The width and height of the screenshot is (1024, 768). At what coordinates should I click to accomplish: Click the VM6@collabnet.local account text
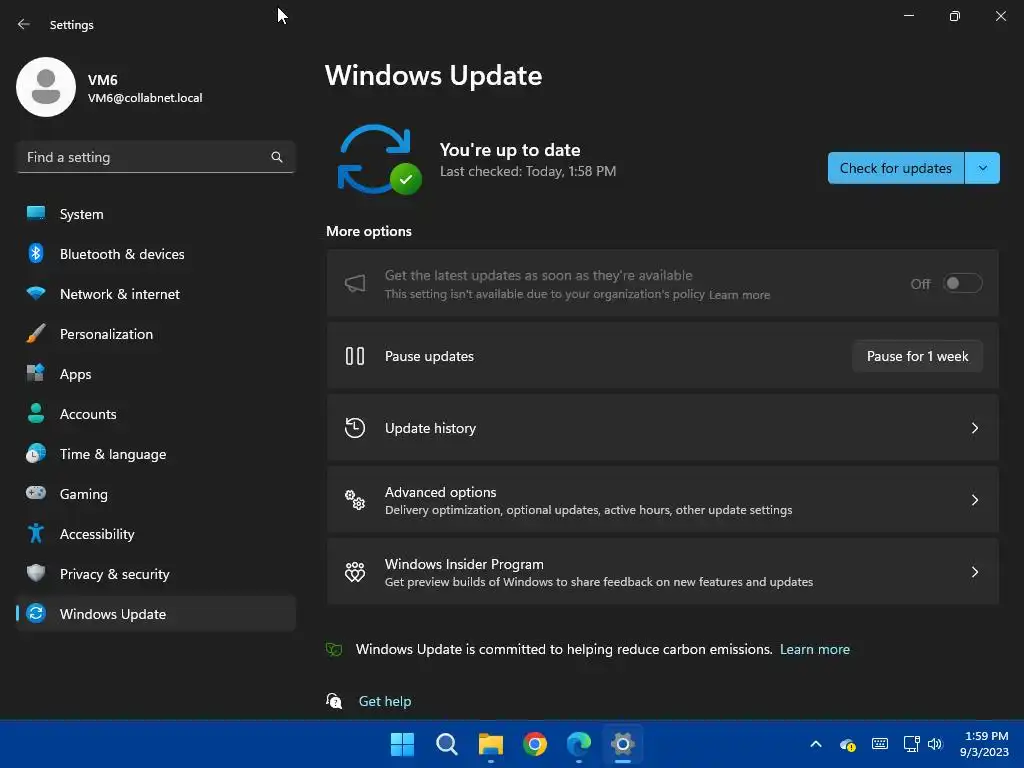[x=145, y=98]
